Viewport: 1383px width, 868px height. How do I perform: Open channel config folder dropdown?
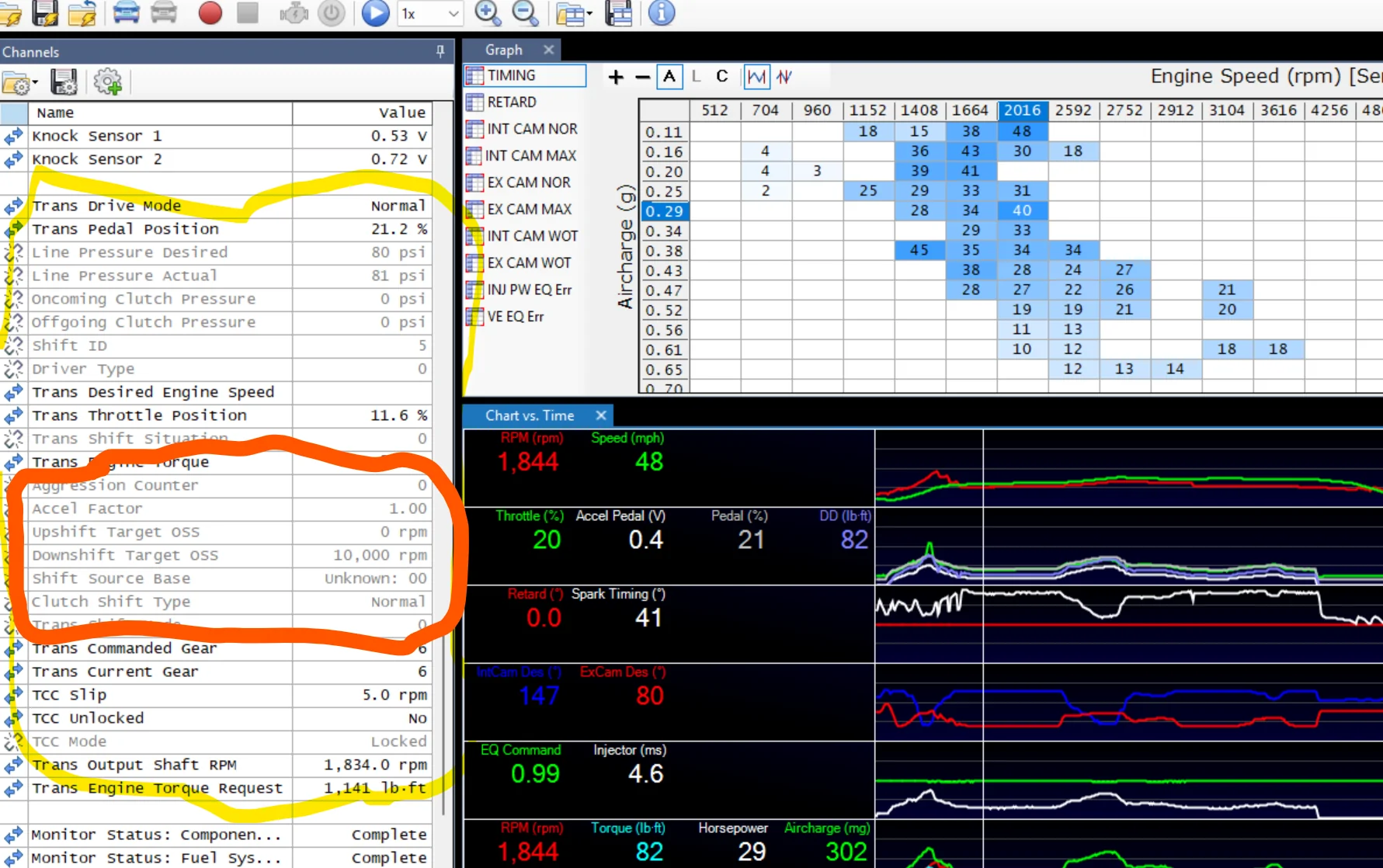point(19,82)
